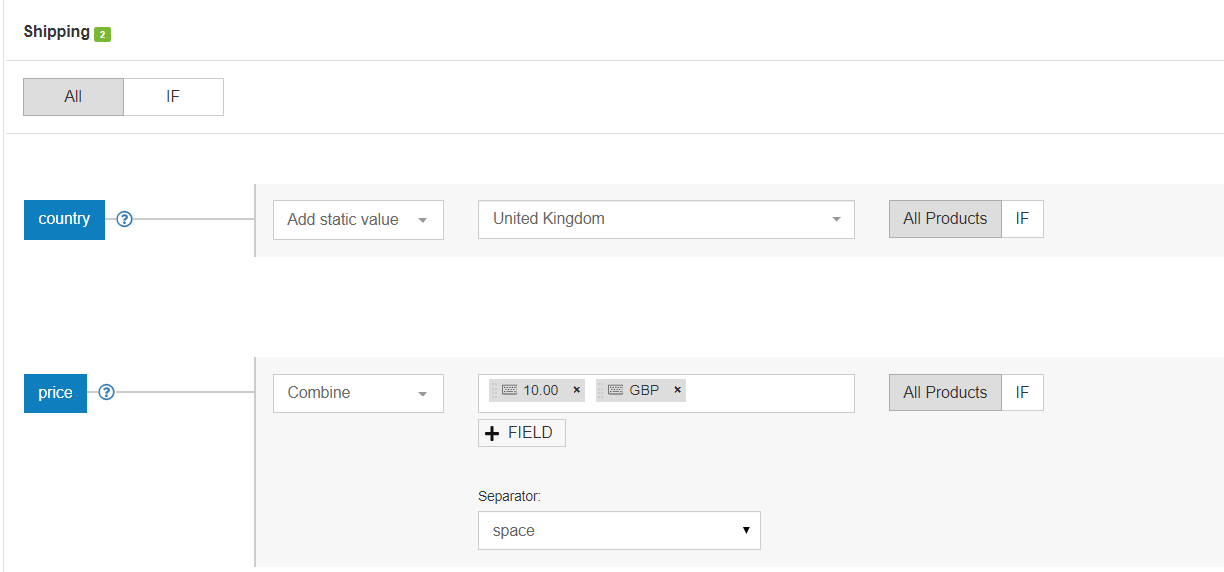The image size is (1224, 572).
Task: Click the drag handle of the 10.00 chip
Action: click(494, 390)
